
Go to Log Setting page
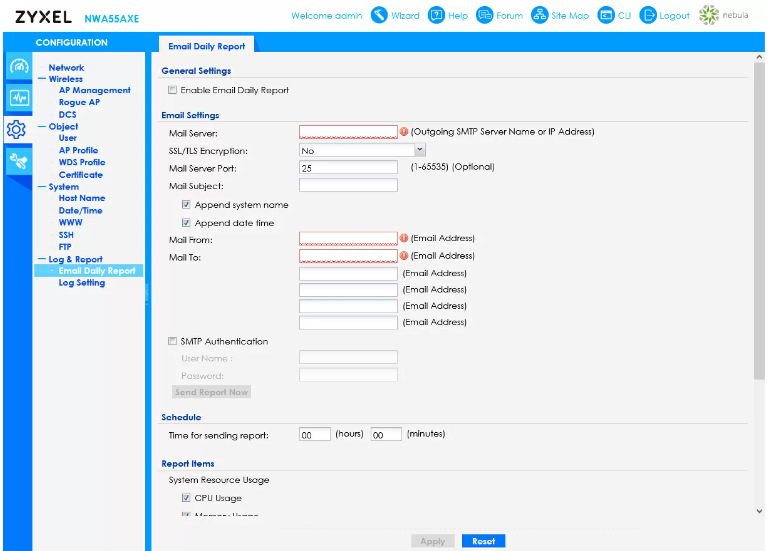81,283
